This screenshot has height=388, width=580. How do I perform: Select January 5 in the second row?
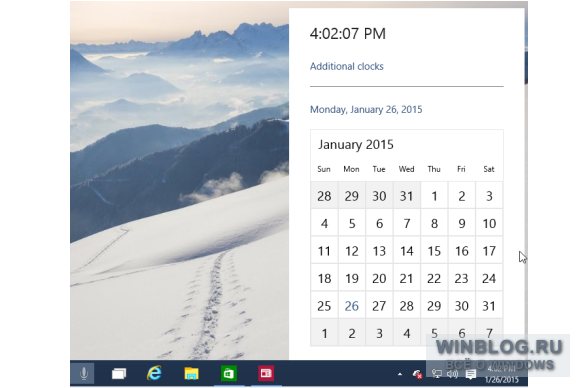pos(351,223)
